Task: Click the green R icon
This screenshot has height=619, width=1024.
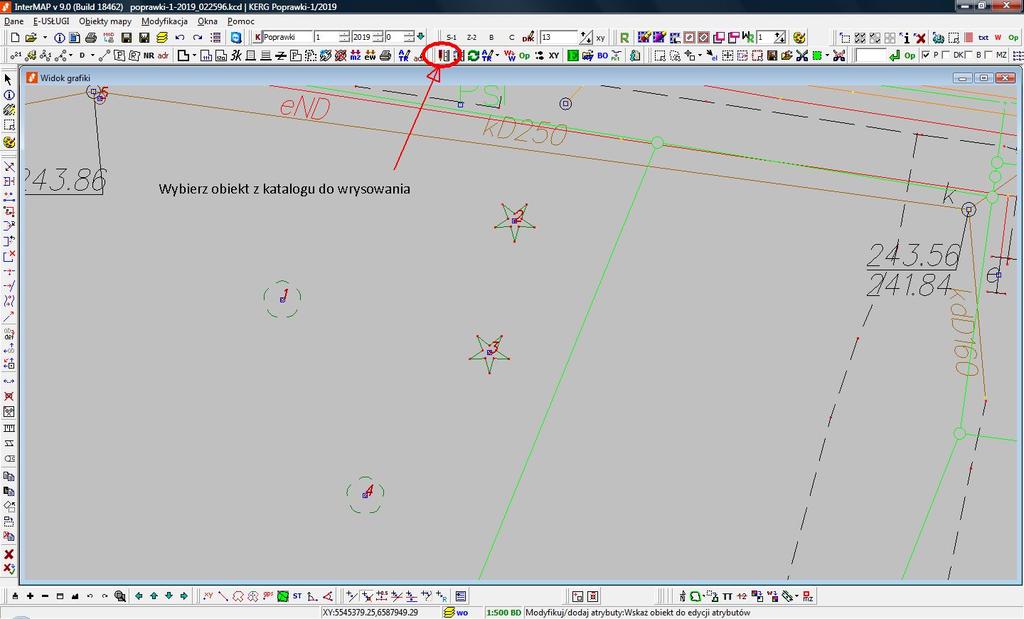Action: click(x=624, y=37)
